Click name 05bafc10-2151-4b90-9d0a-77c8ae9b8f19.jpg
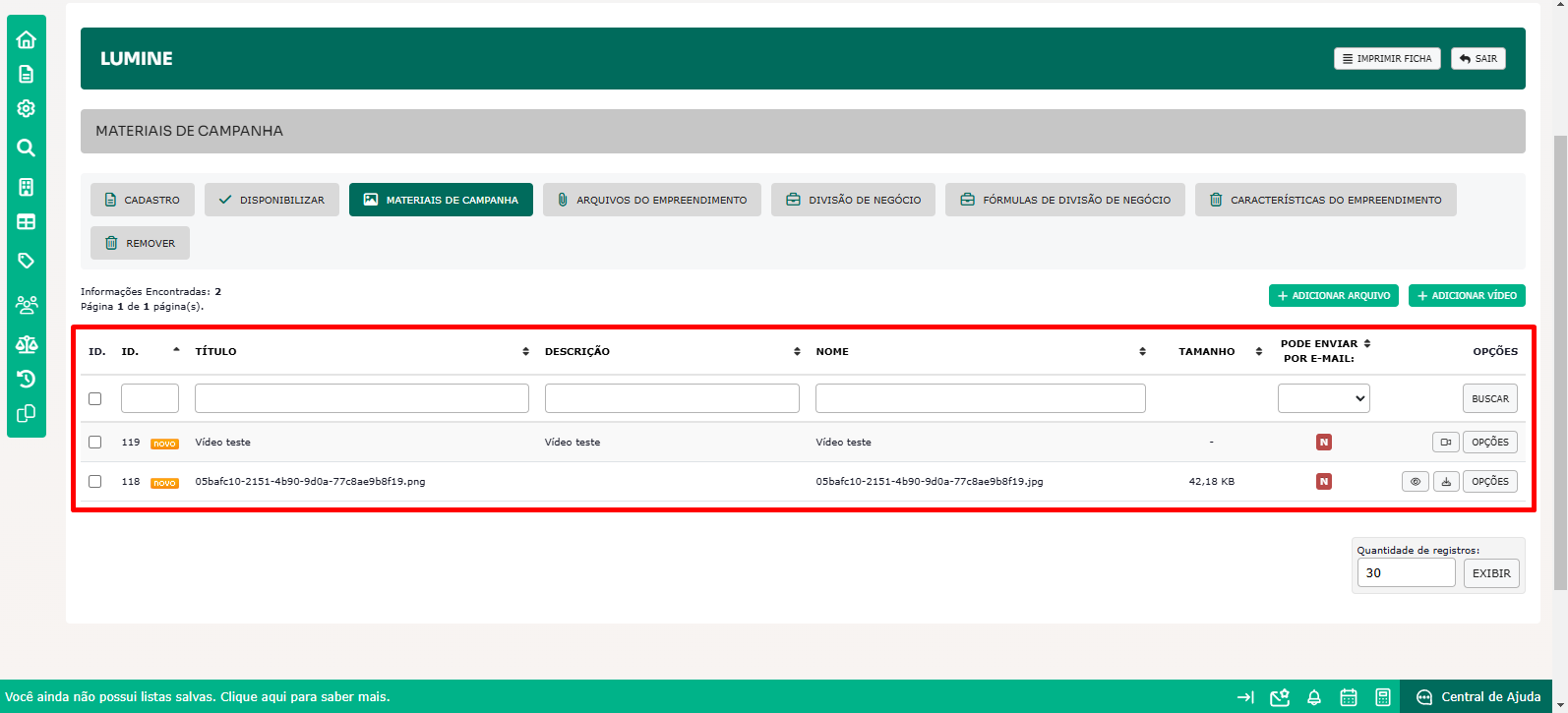 point(930,482)
